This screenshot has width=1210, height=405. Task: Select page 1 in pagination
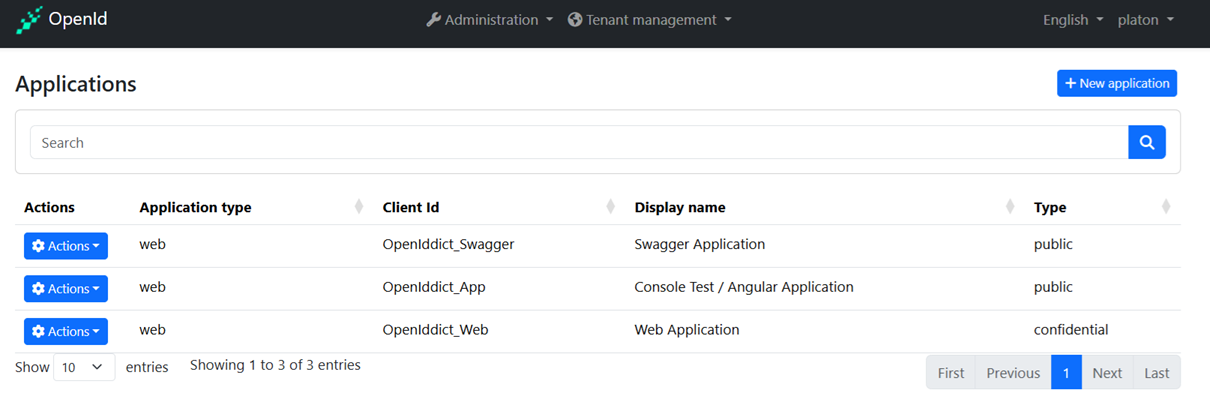[1066, 373]
